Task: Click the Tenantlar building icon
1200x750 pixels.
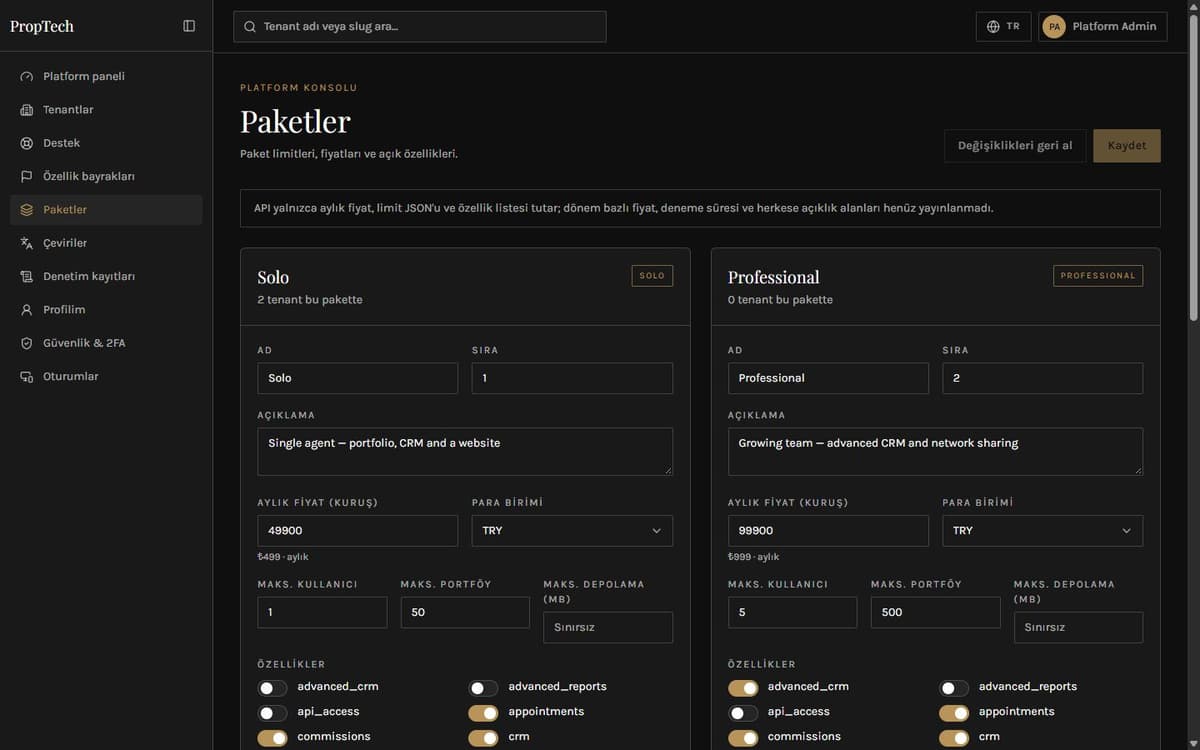Action: click(x=27, y=110)
